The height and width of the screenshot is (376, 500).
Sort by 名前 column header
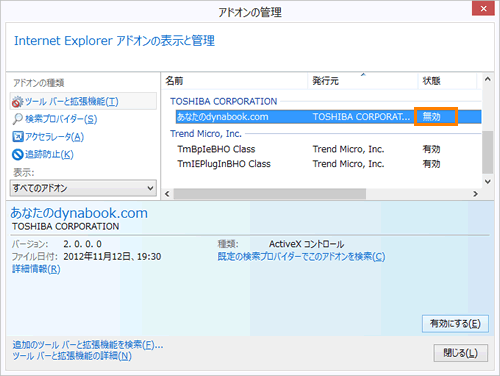[235, 81]
